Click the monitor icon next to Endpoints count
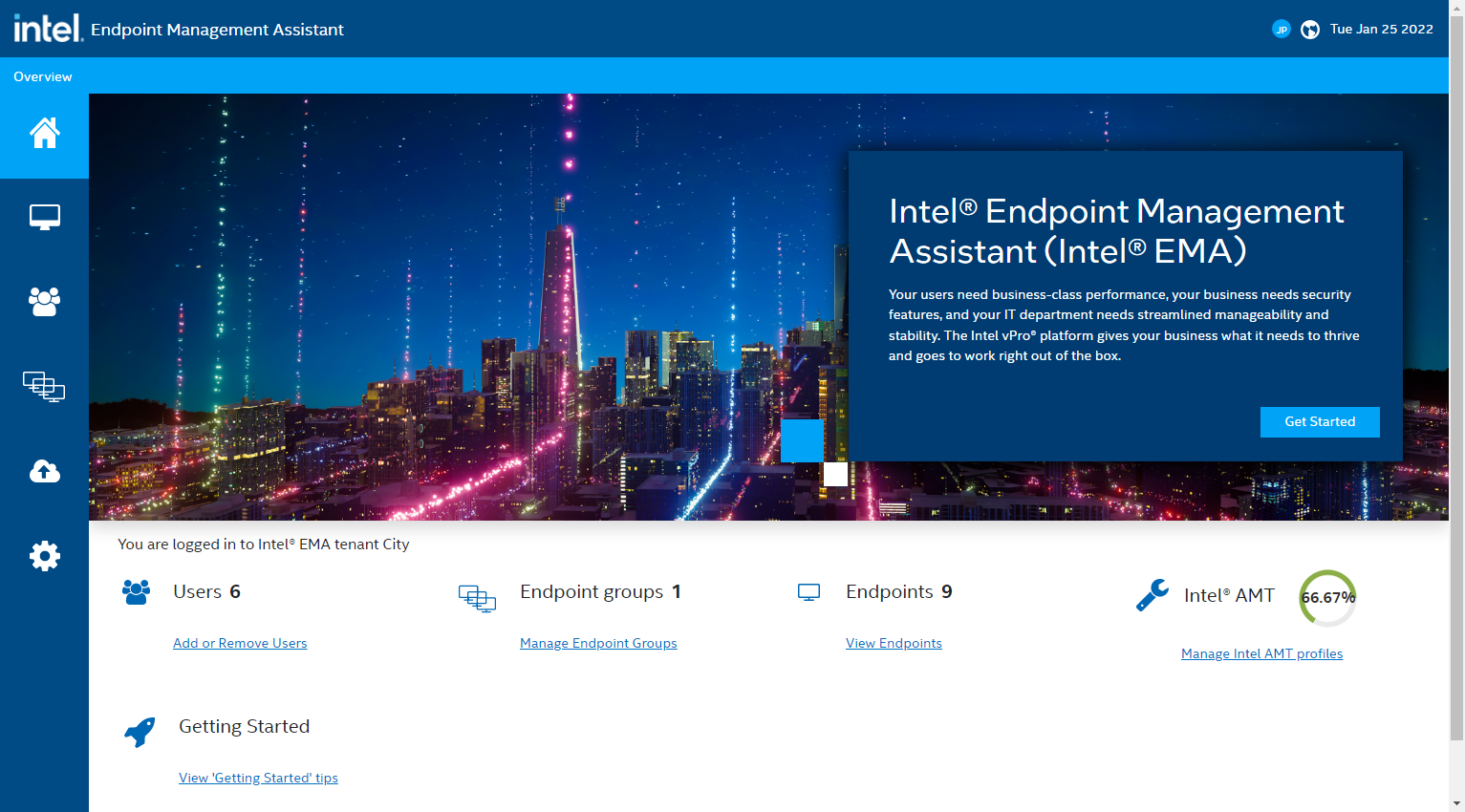This screenshot has width=1465, height=812. (808, 592)
